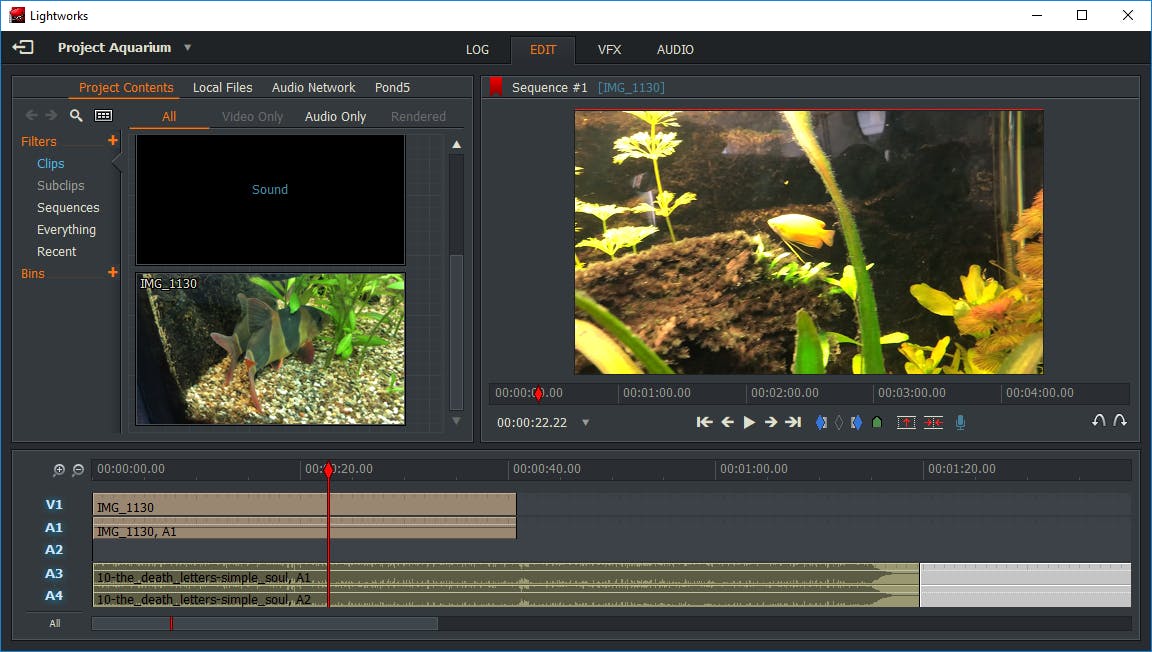Viewport: 1152px width, 652px height.
Task: Open the search magnifier in Project Contents
Action: pos(76,116)
